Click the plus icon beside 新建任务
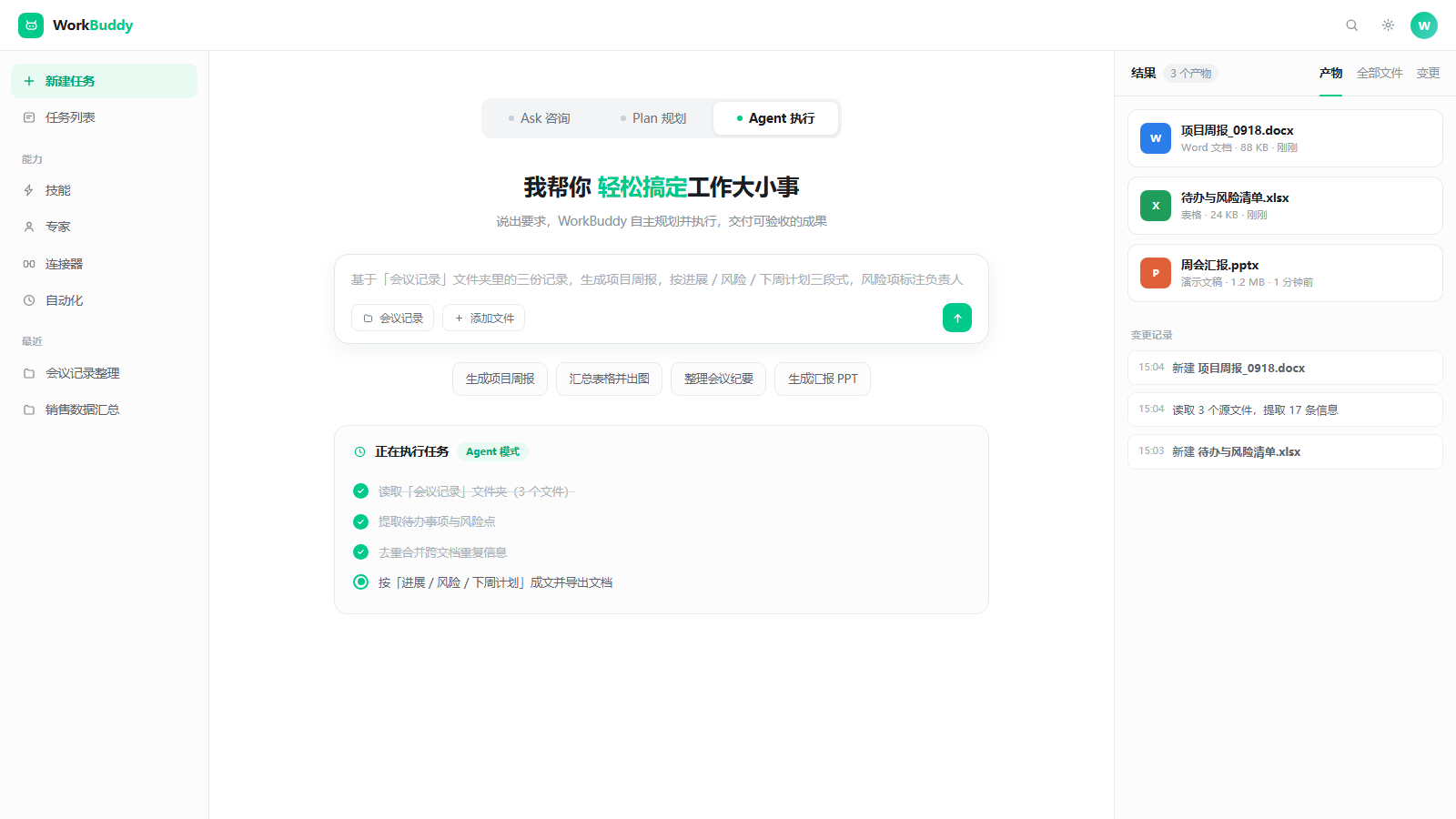1456x819 pixels. [x=29, y=81]
